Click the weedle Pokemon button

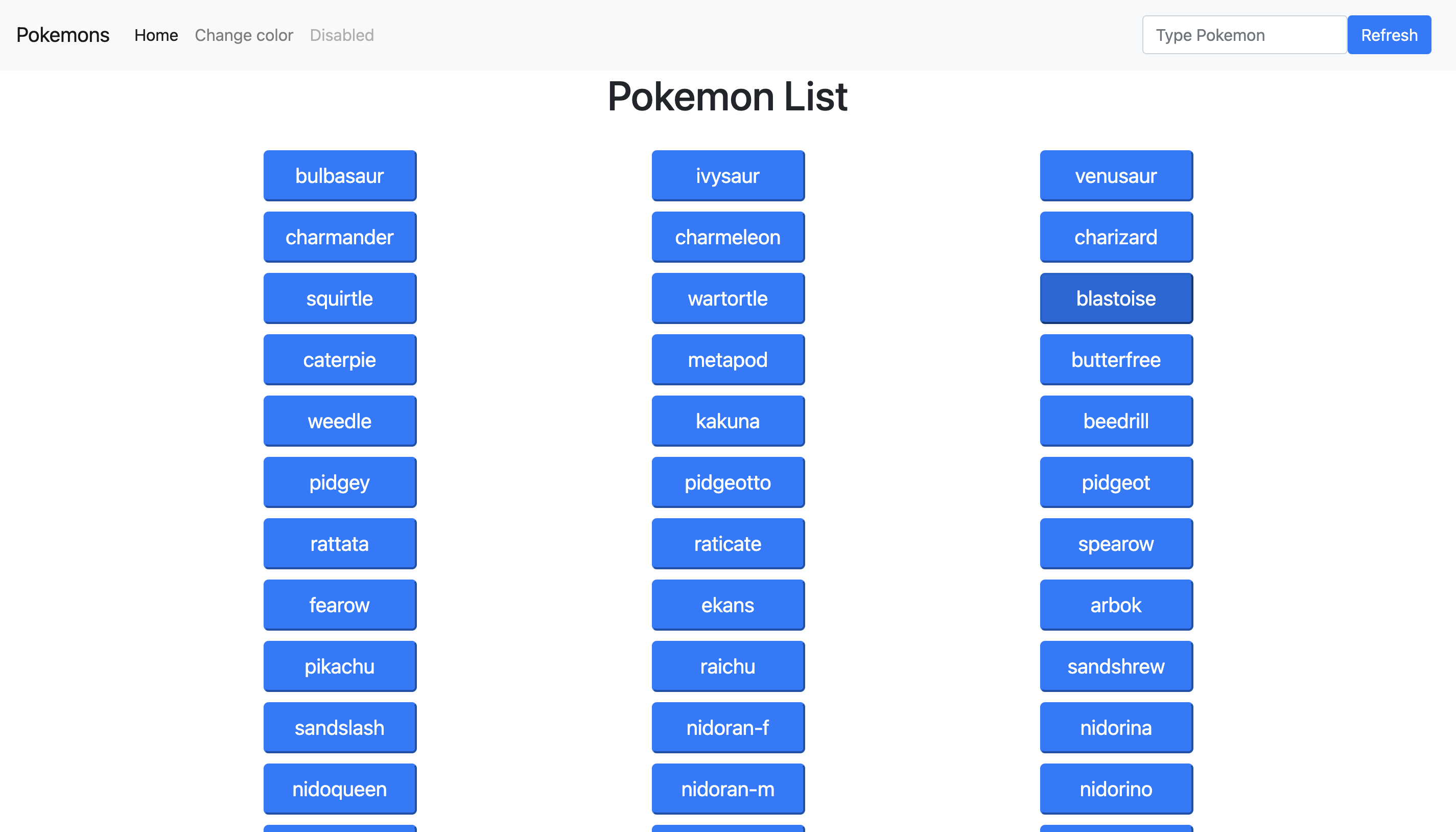click(339, 420)
